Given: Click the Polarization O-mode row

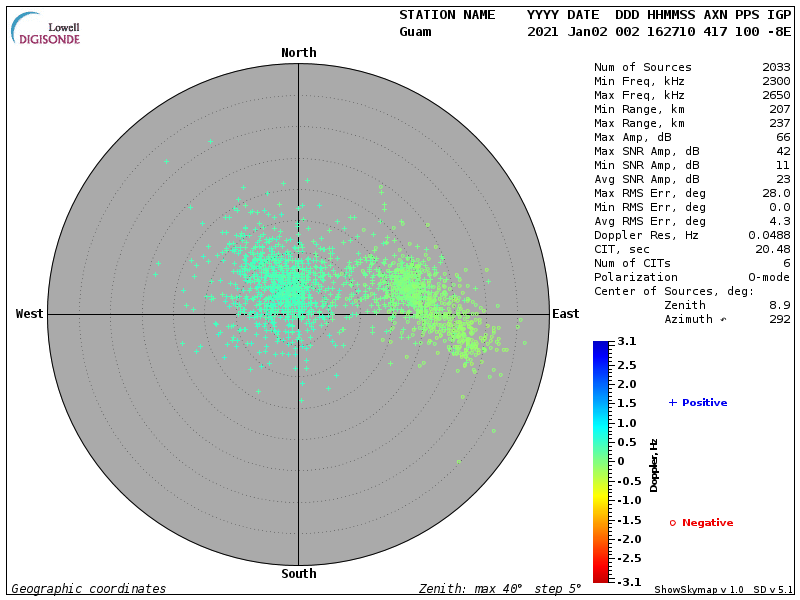Looking at the screenshot, I should coord(692,277).
